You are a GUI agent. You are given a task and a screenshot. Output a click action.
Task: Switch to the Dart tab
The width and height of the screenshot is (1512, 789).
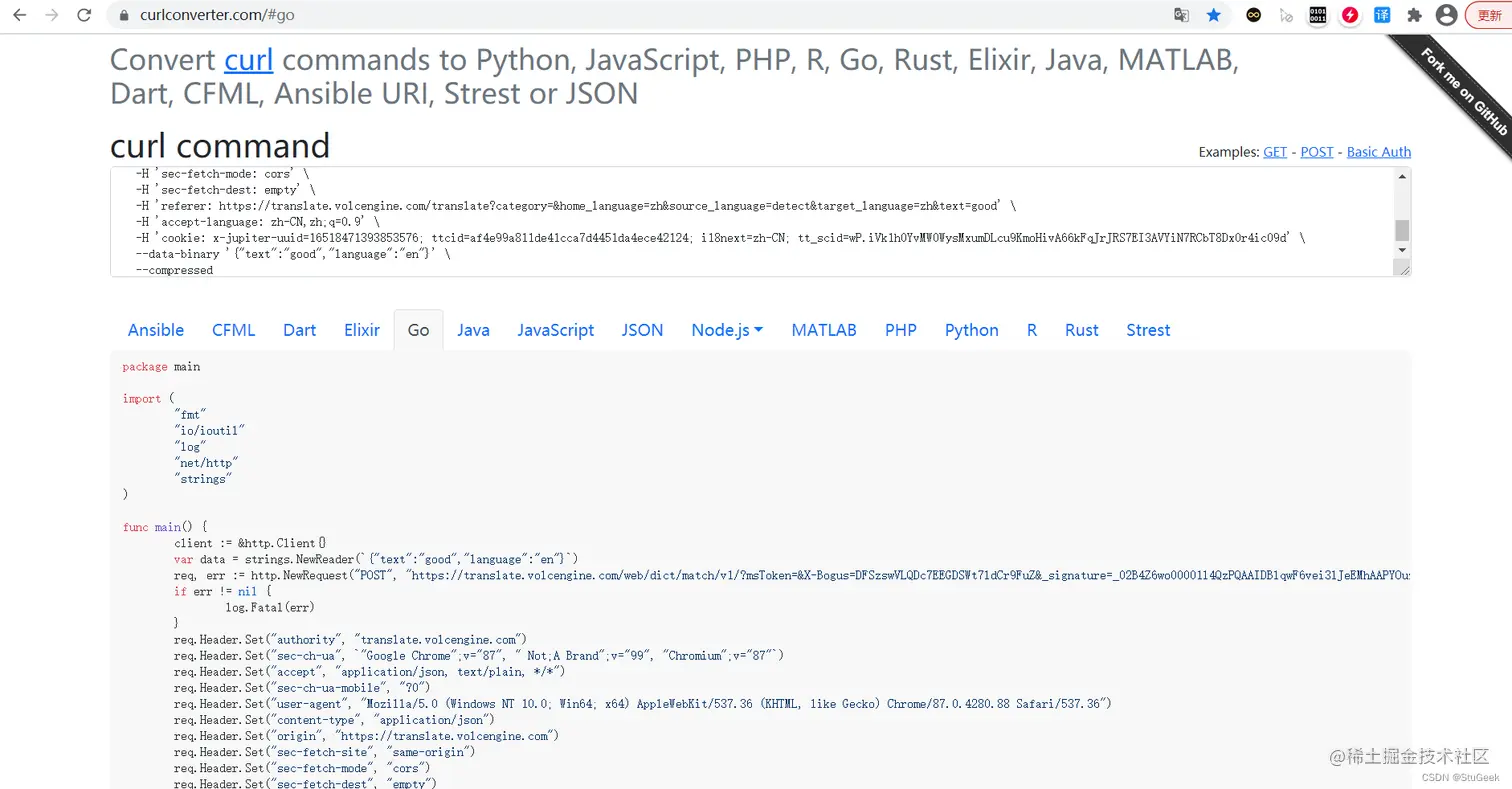point(299,330)
